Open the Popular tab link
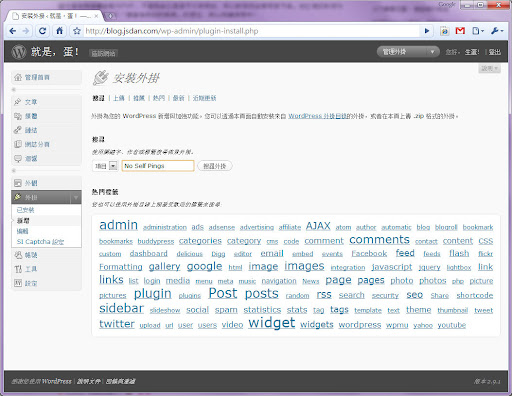This screenshot has width=512, height=396. (x=159, y=98)
